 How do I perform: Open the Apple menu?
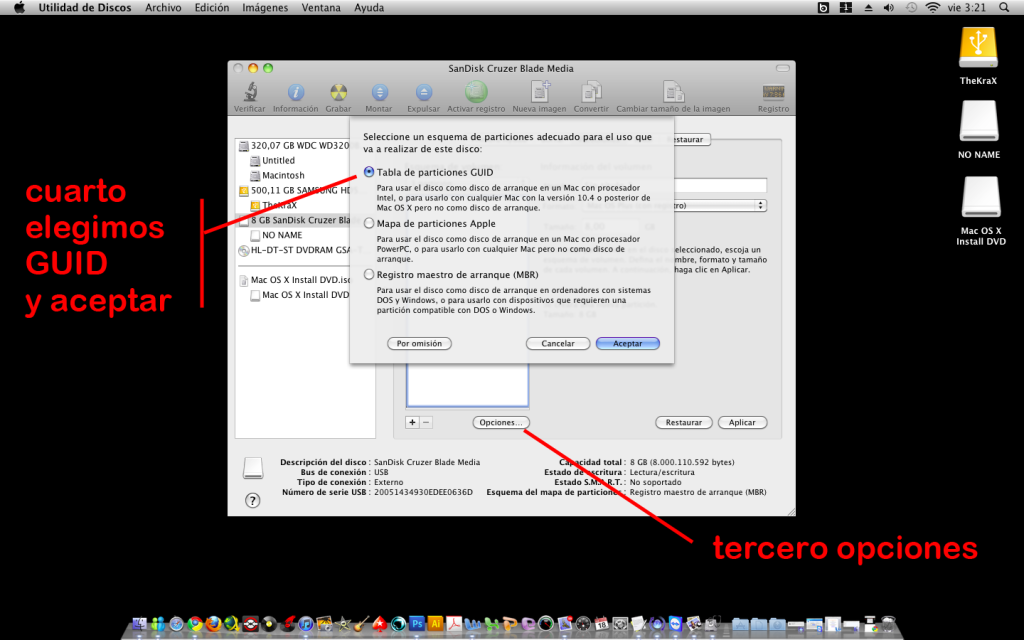click(19, 8)
